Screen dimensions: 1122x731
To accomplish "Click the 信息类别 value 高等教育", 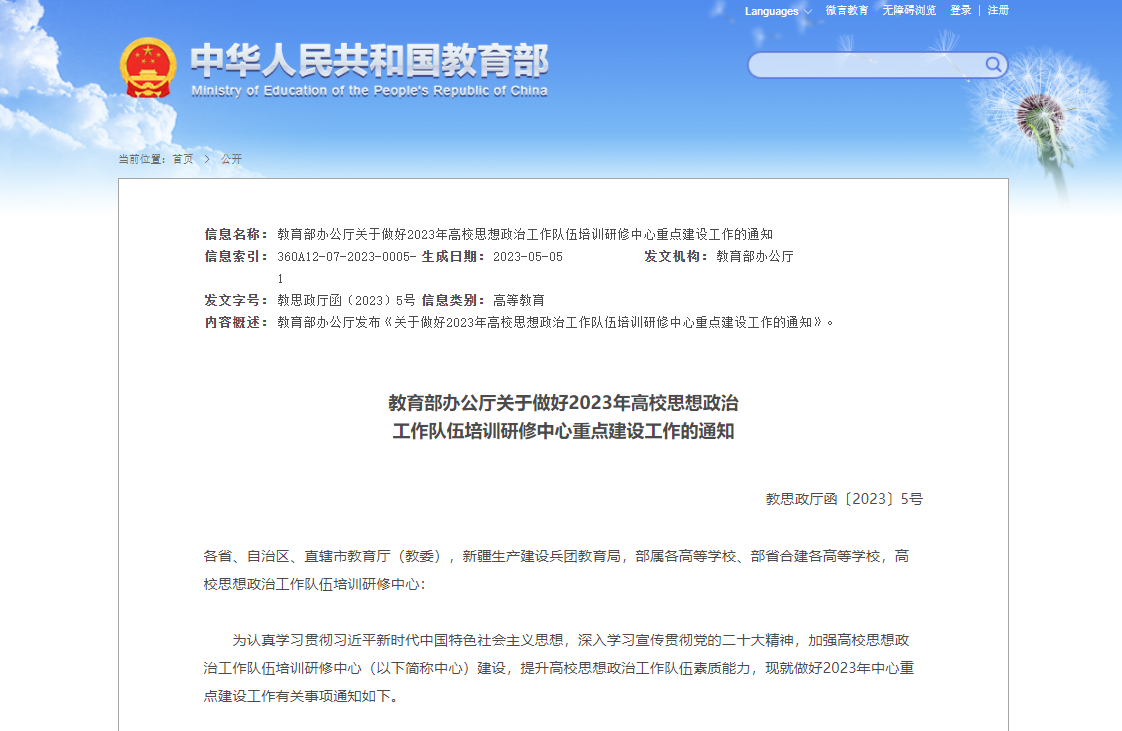I will 518,300.
